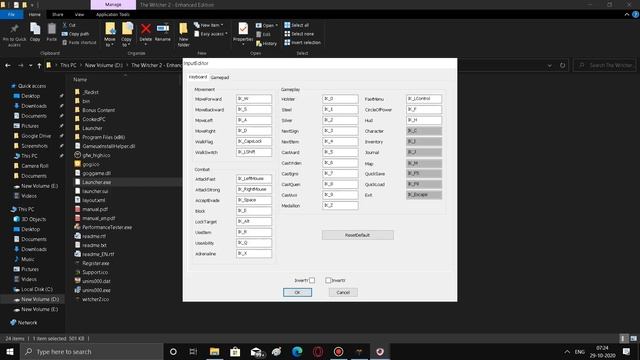Click the Paste icon in the ribbon
The height and width of the screenshot is (360, 640).
52,29
